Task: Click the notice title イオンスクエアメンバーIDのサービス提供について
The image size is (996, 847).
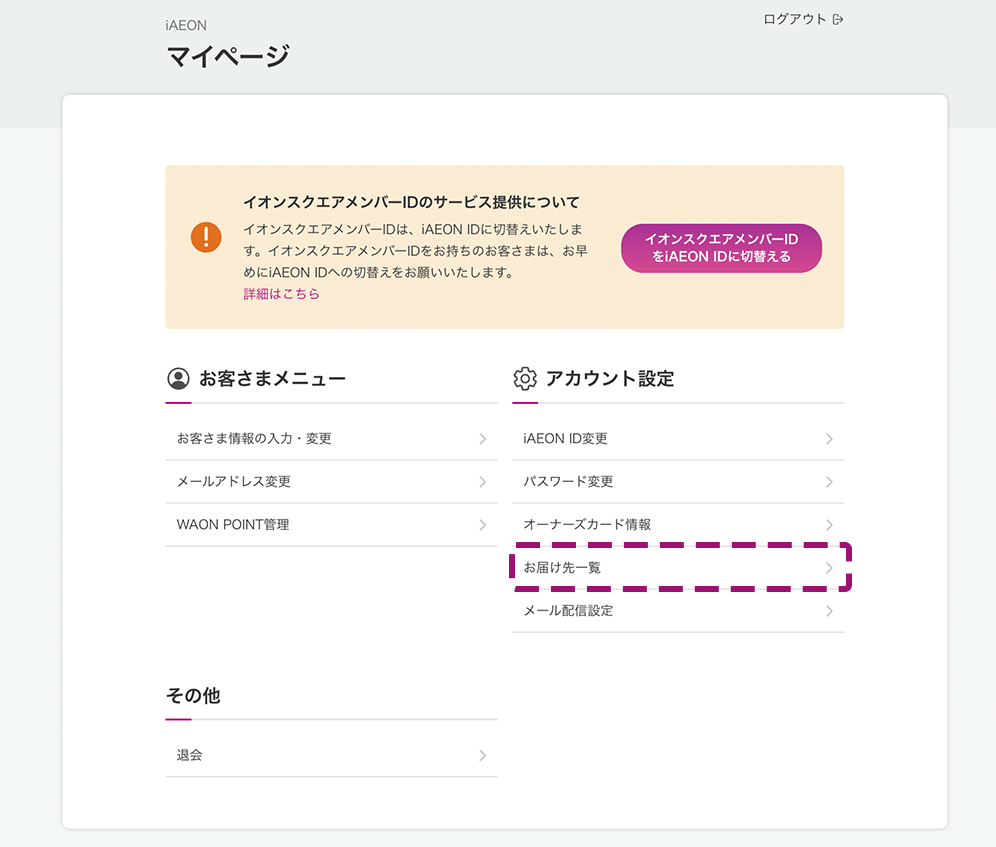Action: (x=412, y=202)
